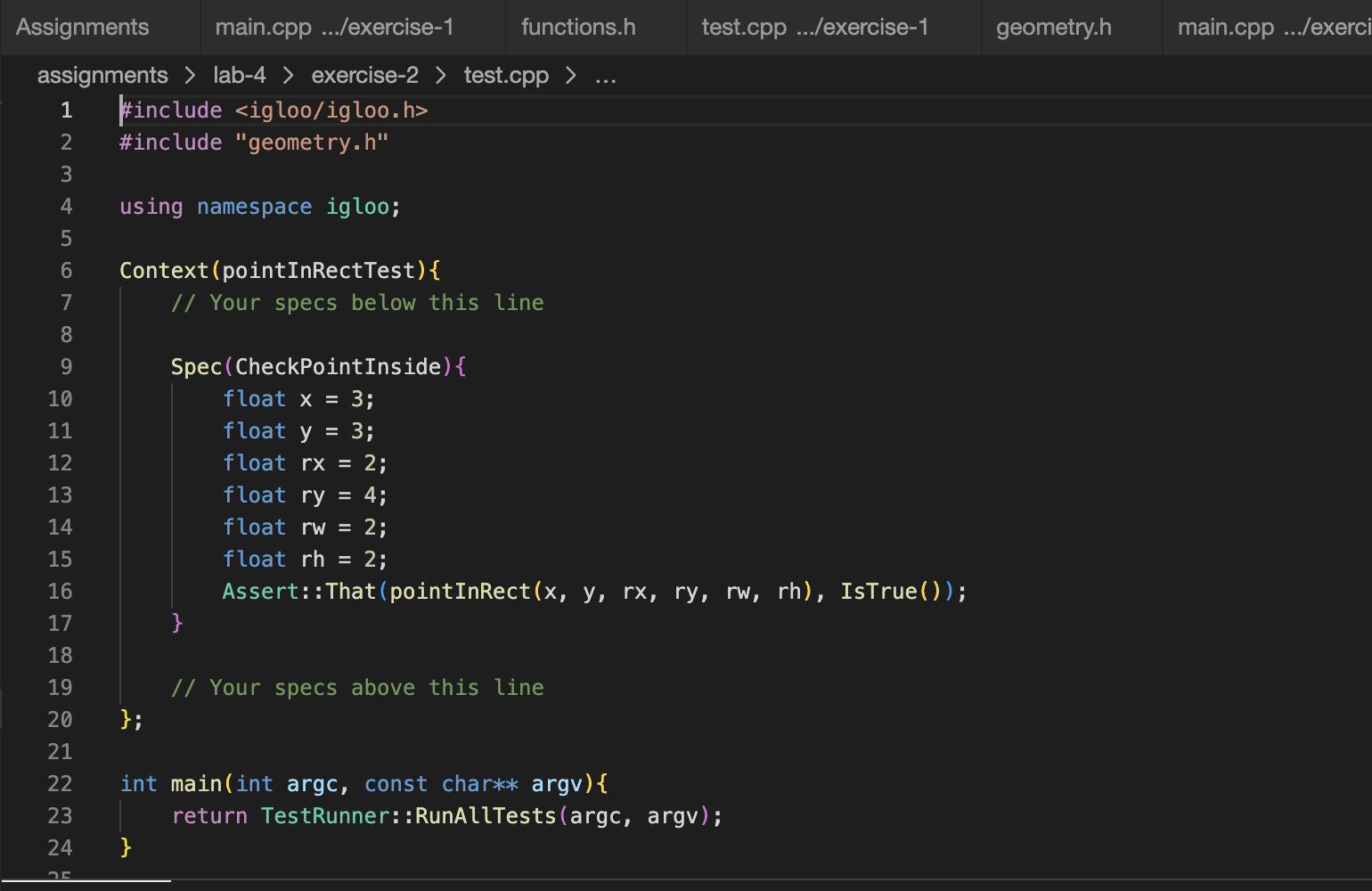Click 'IsTrue()' constraint
Image resolution: width=1372 pixels, height=891 pixels.
point(891,592)
